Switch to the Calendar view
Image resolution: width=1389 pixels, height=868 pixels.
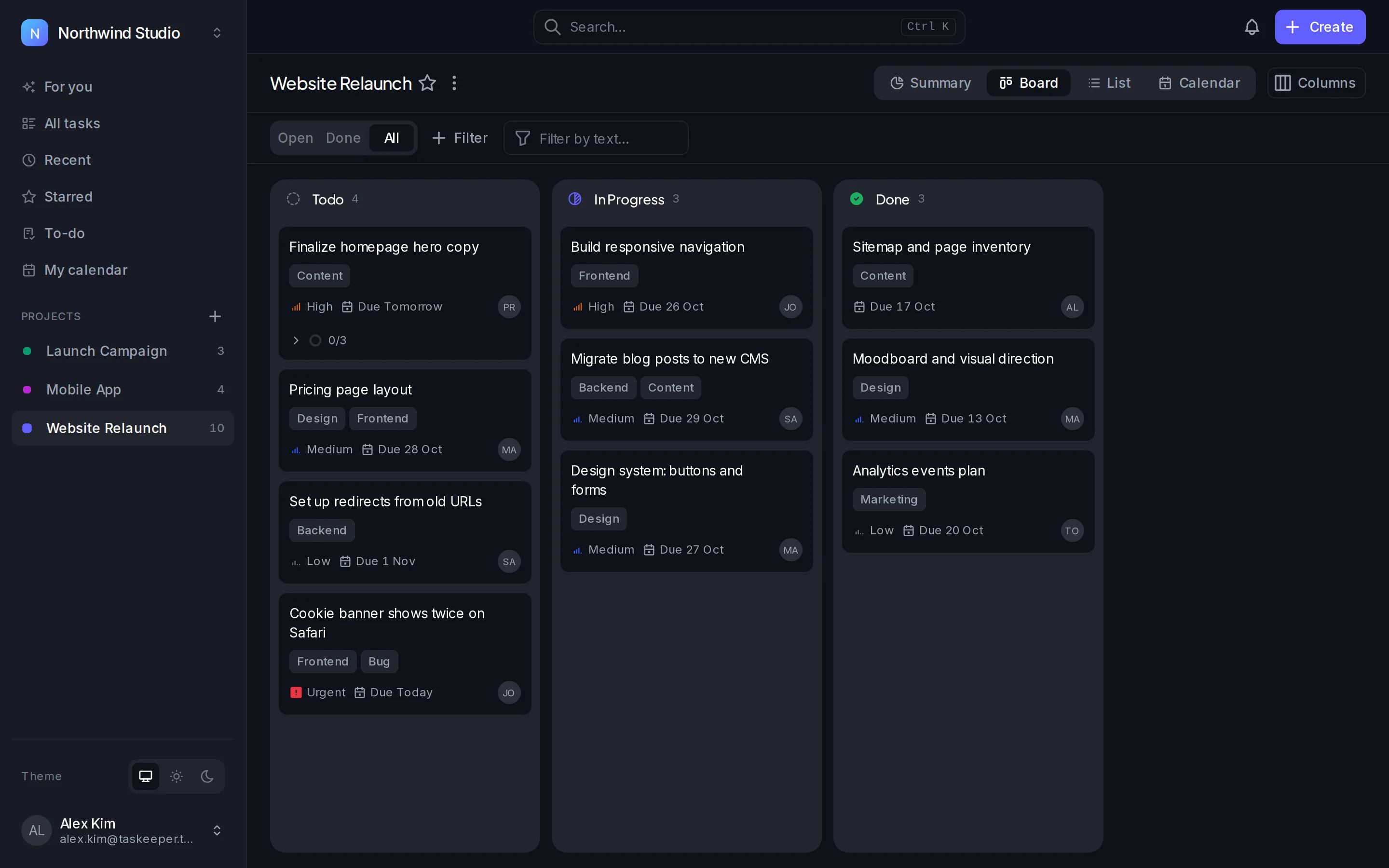coord(1199,83)
